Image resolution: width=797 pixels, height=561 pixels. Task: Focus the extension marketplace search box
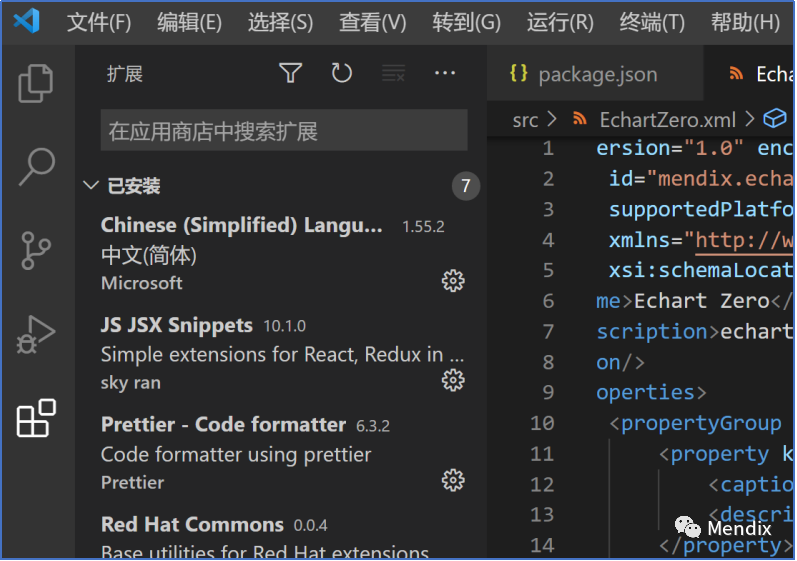284,131
